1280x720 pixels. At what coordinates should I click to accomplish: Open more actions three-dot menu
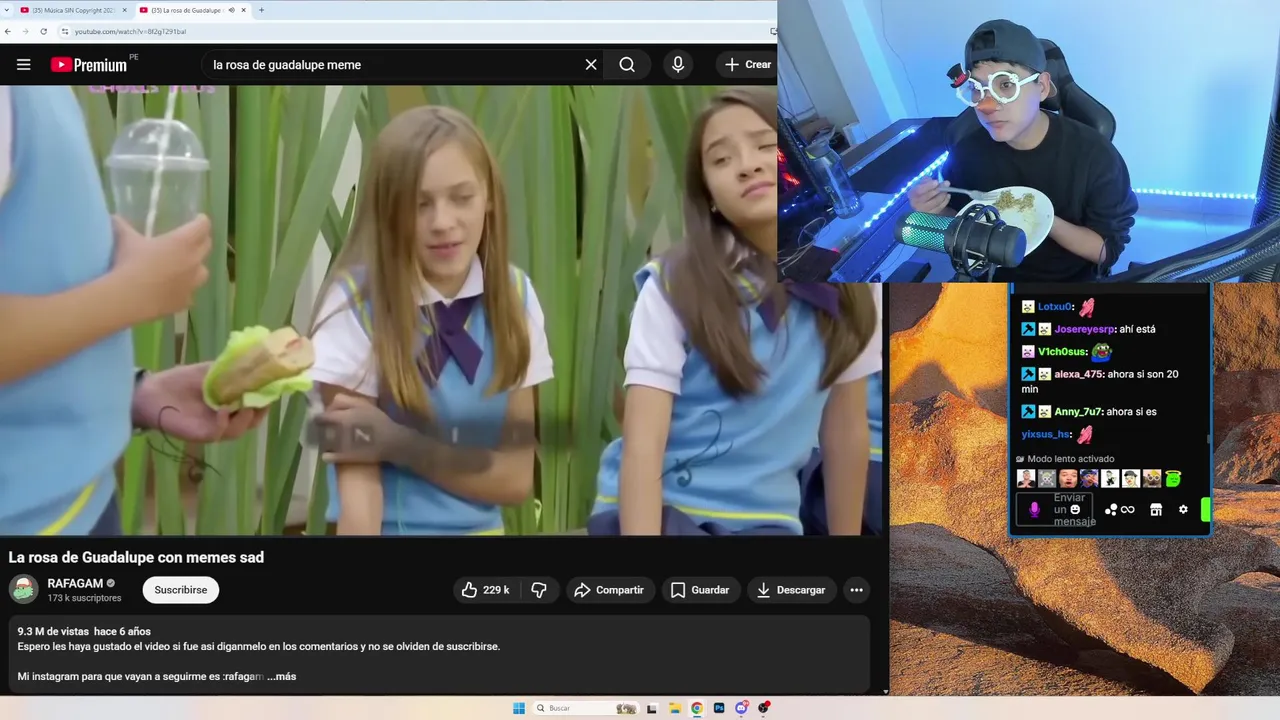856,590
